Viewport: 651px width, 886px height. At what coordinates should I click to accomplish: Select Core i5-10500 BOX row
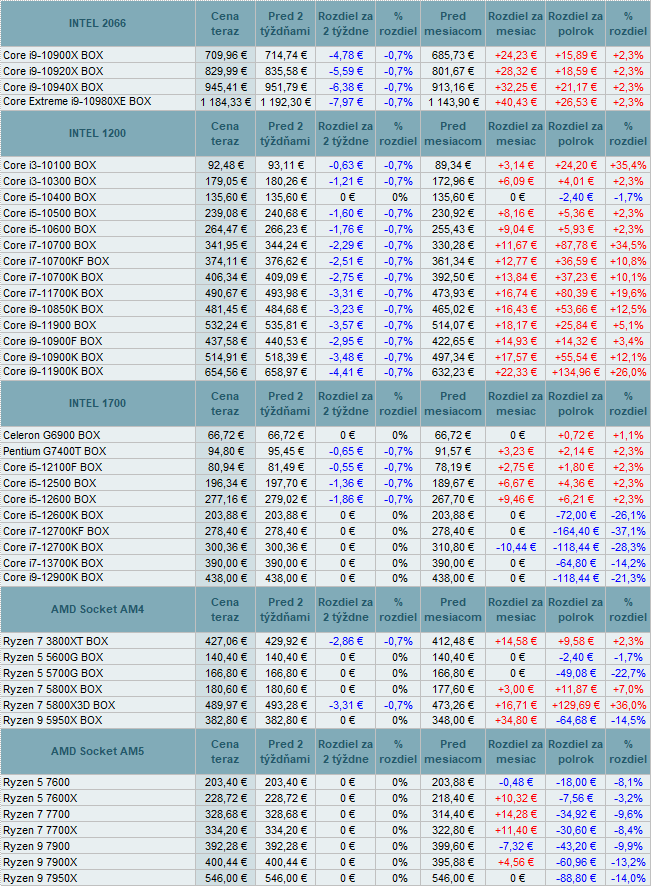pos(50,213)
